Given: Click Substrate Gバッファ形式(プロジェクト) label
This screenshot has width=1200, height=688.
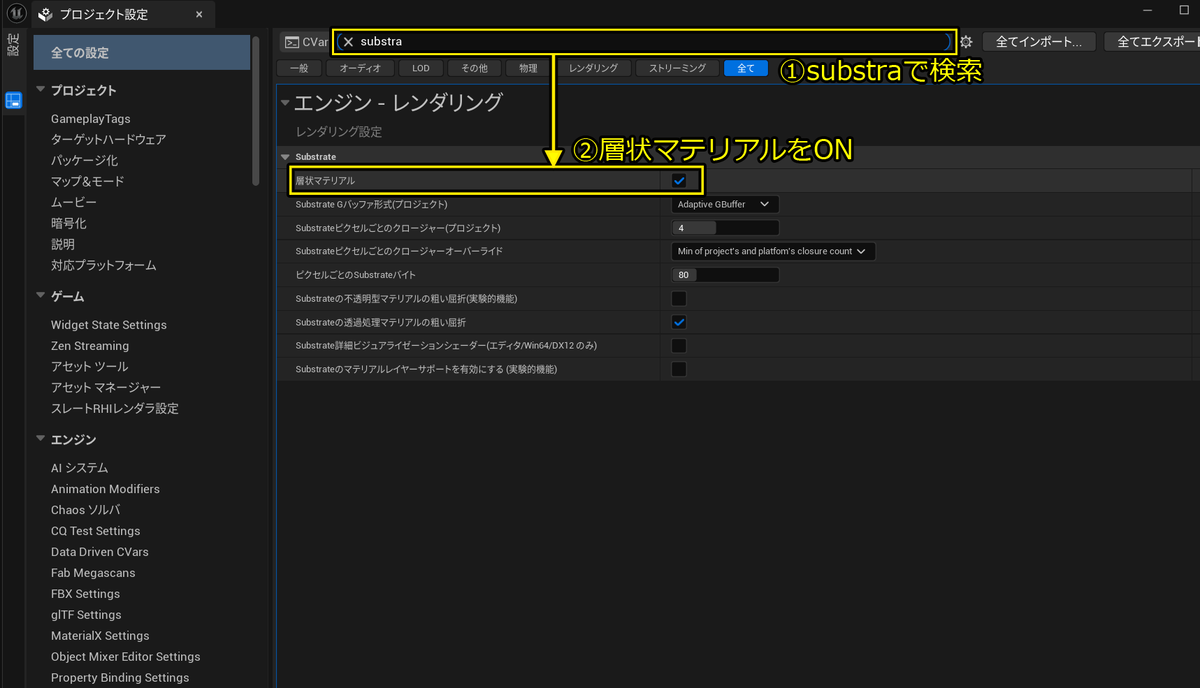Looking at the screenshot, I should pos(371,205).
